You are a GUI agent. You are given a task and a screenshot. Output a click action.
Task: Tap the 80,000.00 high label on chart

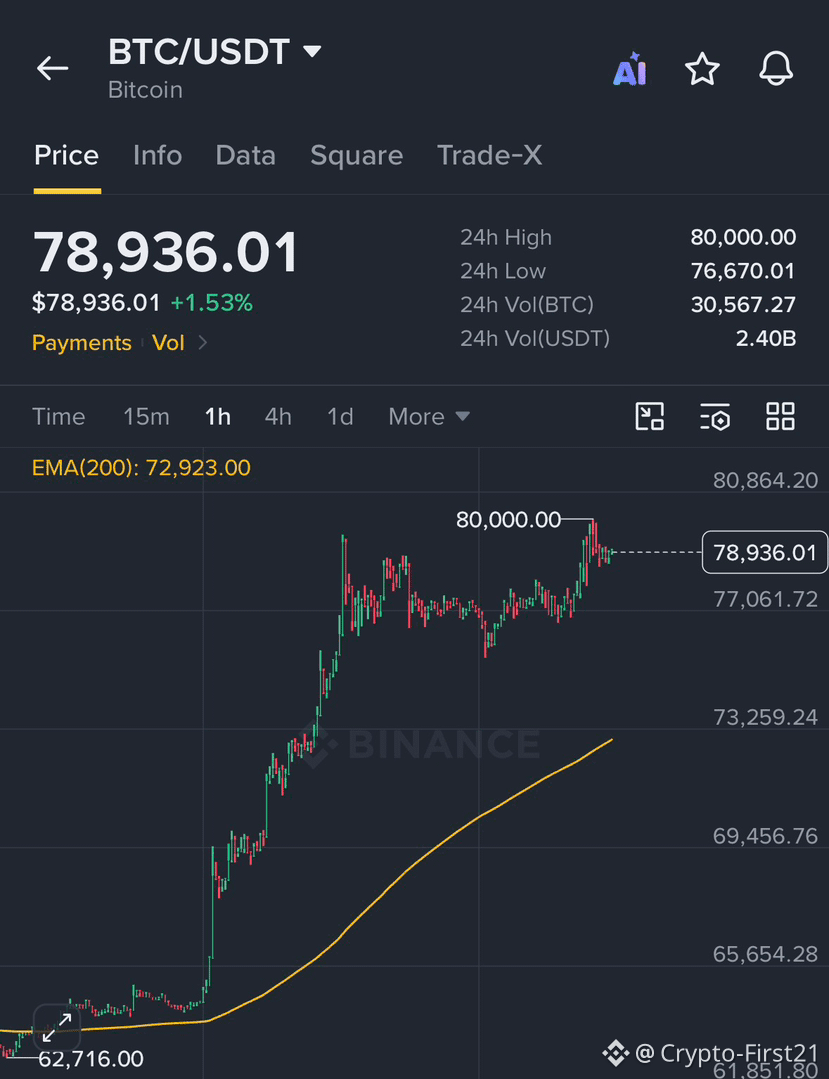tap(508, 520)
